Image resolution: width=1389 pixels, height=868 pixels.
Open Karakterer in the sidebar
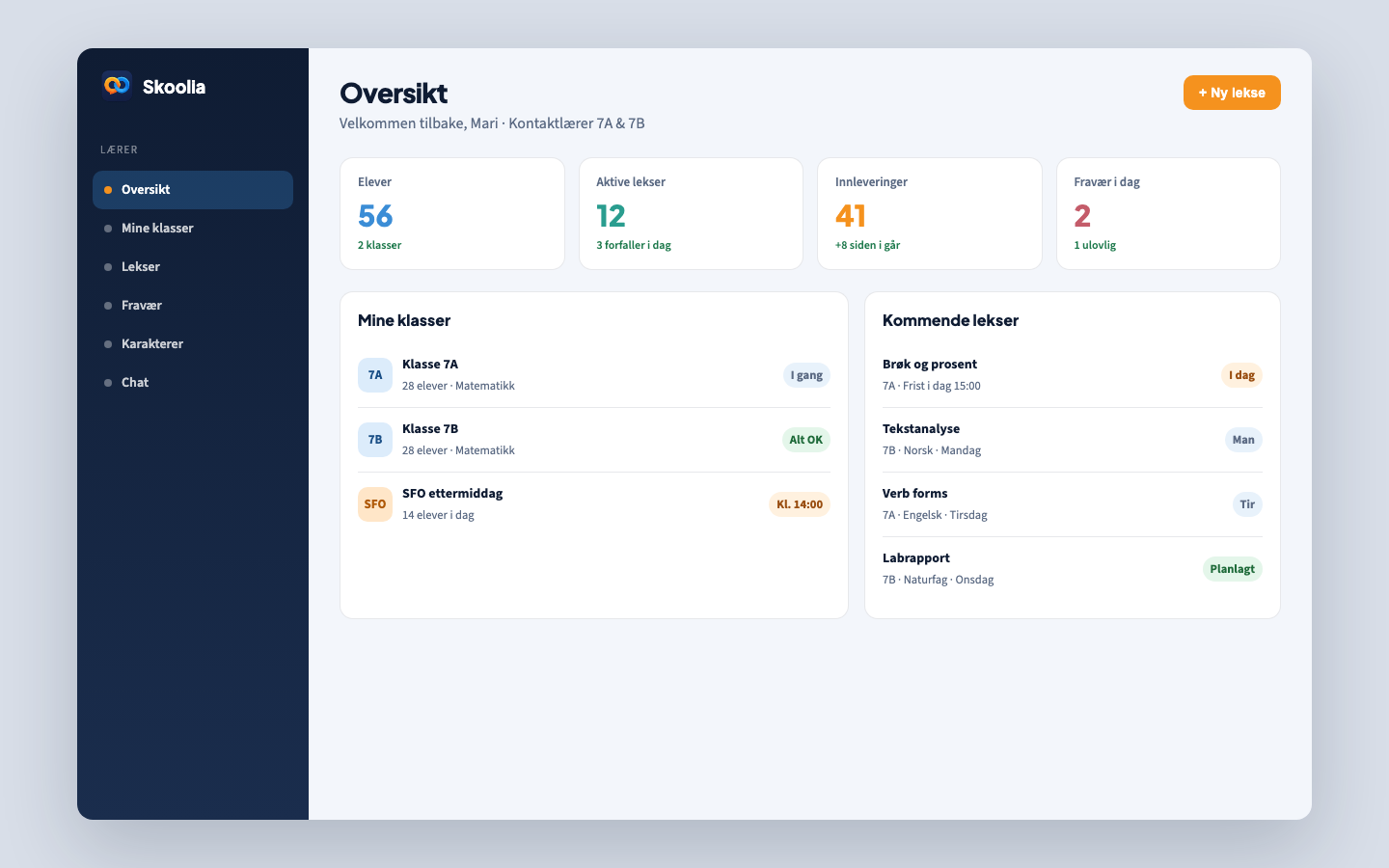pyautogui.click(x=193, y=344)
